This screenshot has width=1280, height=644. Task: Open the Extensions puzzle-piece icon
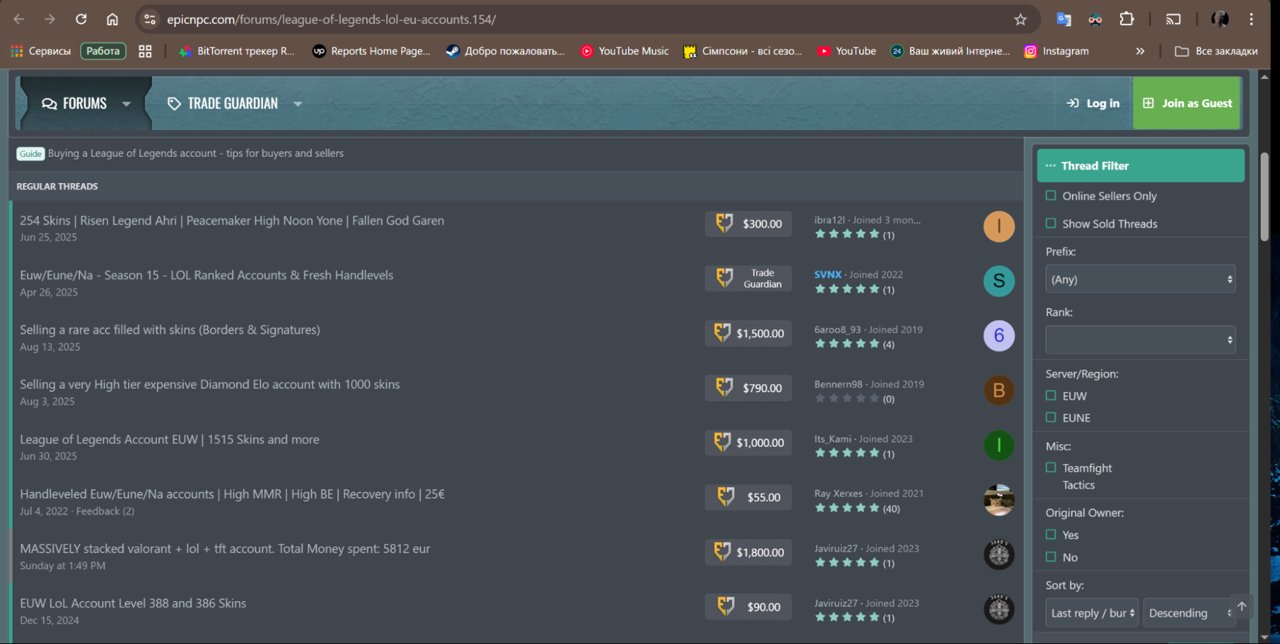click(1127, 19)
